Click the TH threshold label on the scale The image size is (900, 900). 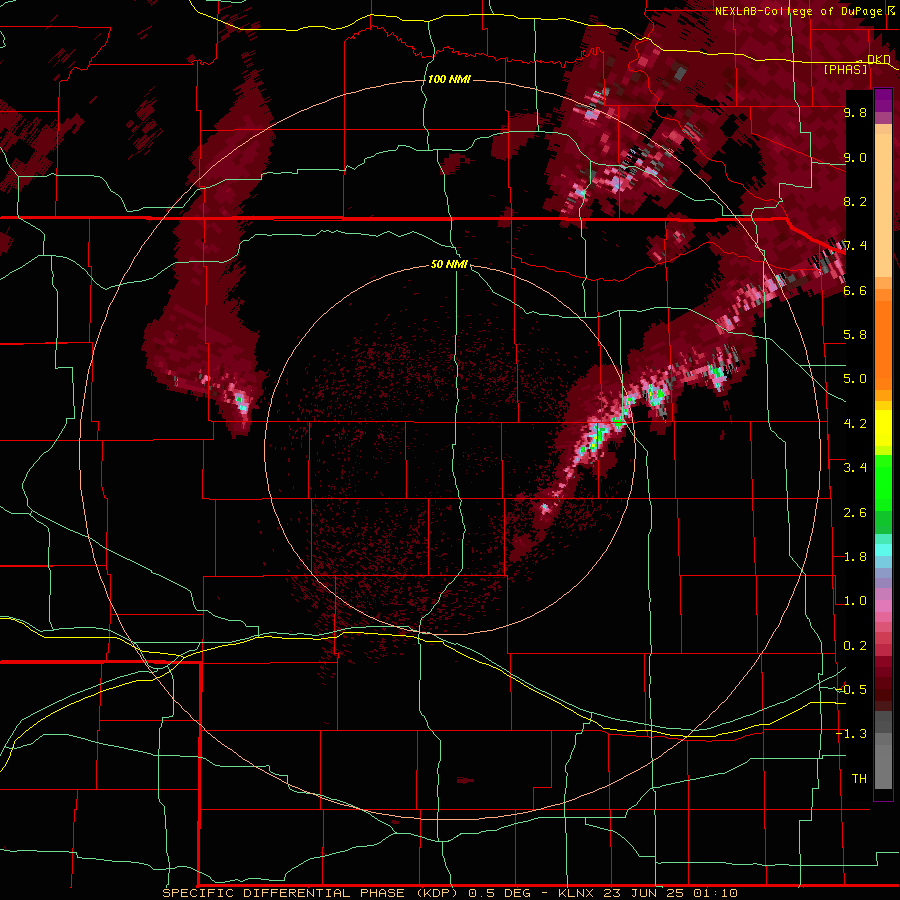[x=859, y=779]
